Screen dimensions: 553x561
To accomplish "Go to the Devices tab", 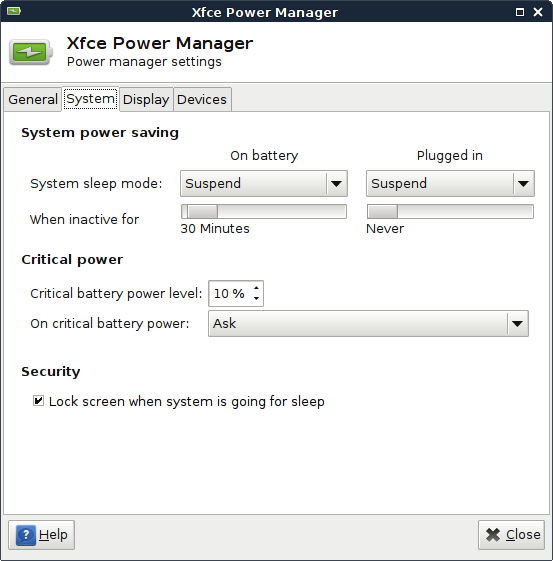I will pos(202,99).
